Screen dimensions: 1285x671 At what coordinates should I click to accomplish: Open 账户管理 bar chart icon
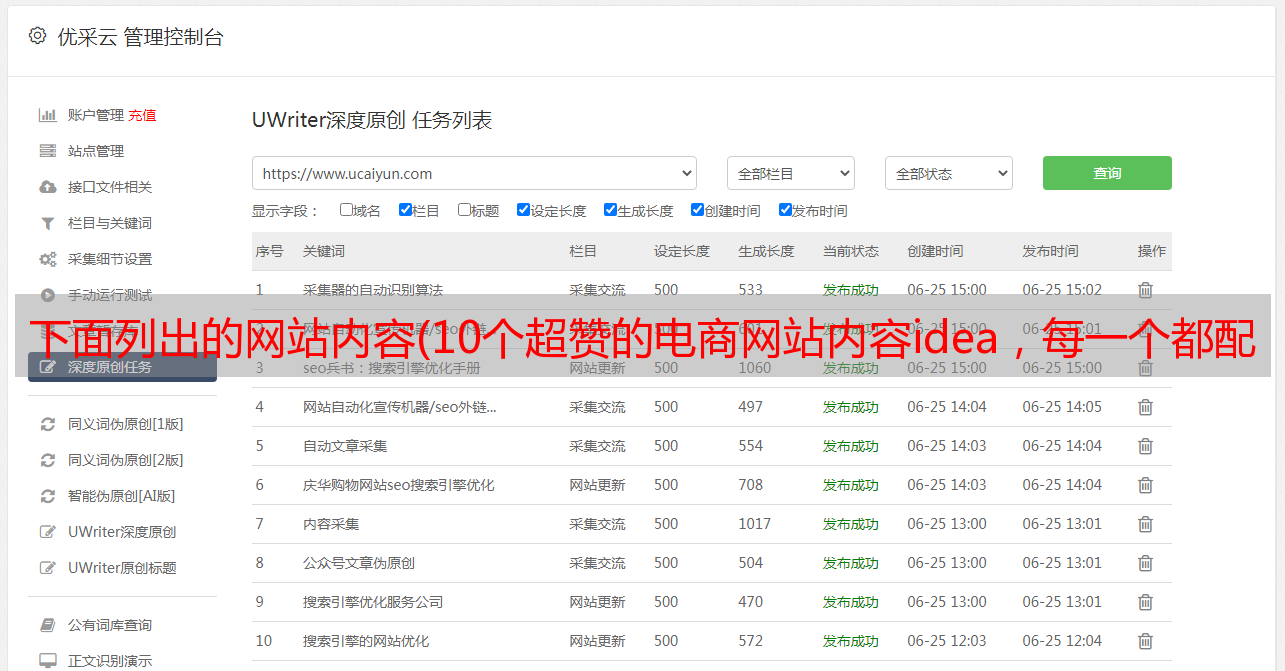pyautogui.click(x=47, y=115)
